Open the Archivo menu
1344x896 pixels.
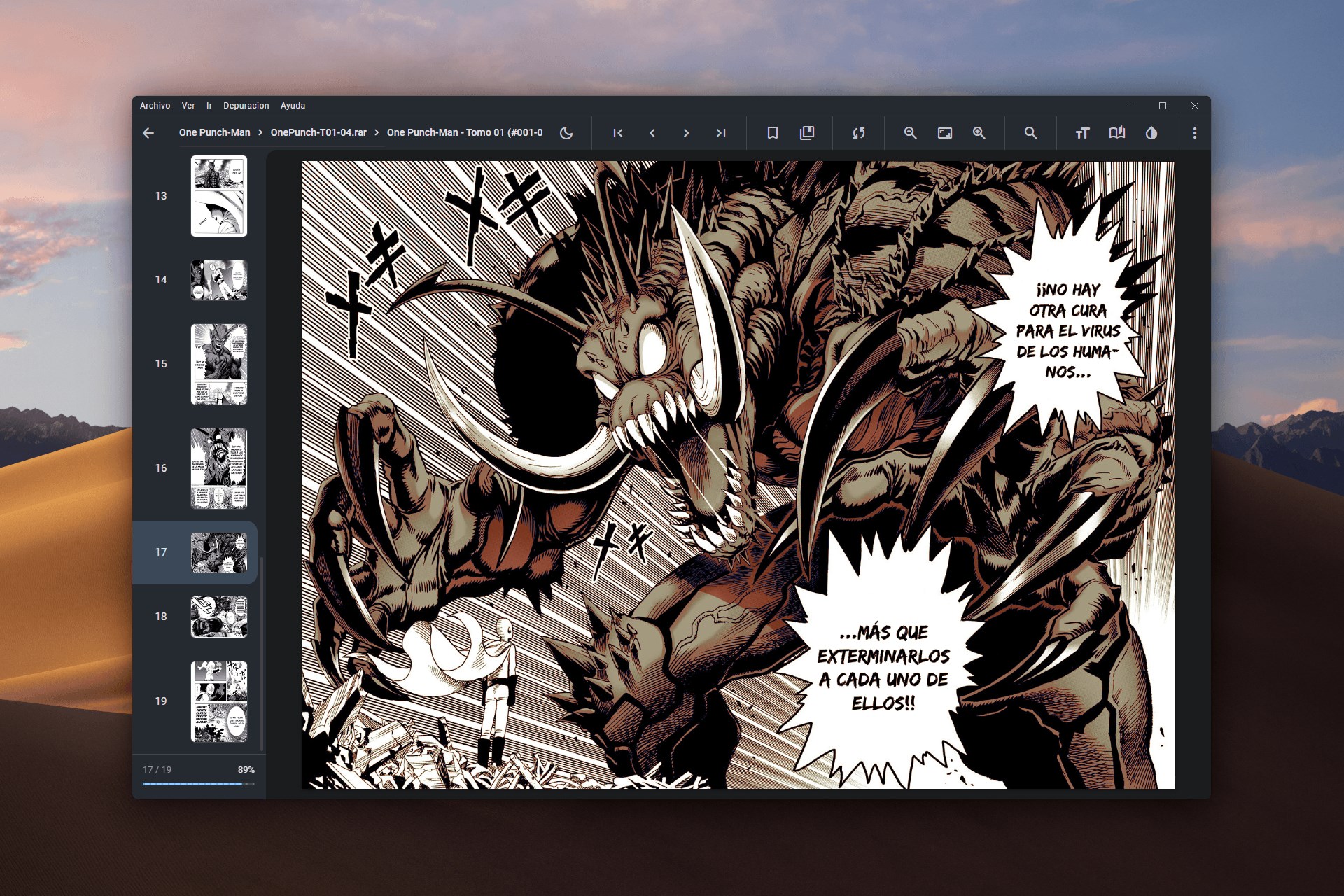(x=155, y=105)
